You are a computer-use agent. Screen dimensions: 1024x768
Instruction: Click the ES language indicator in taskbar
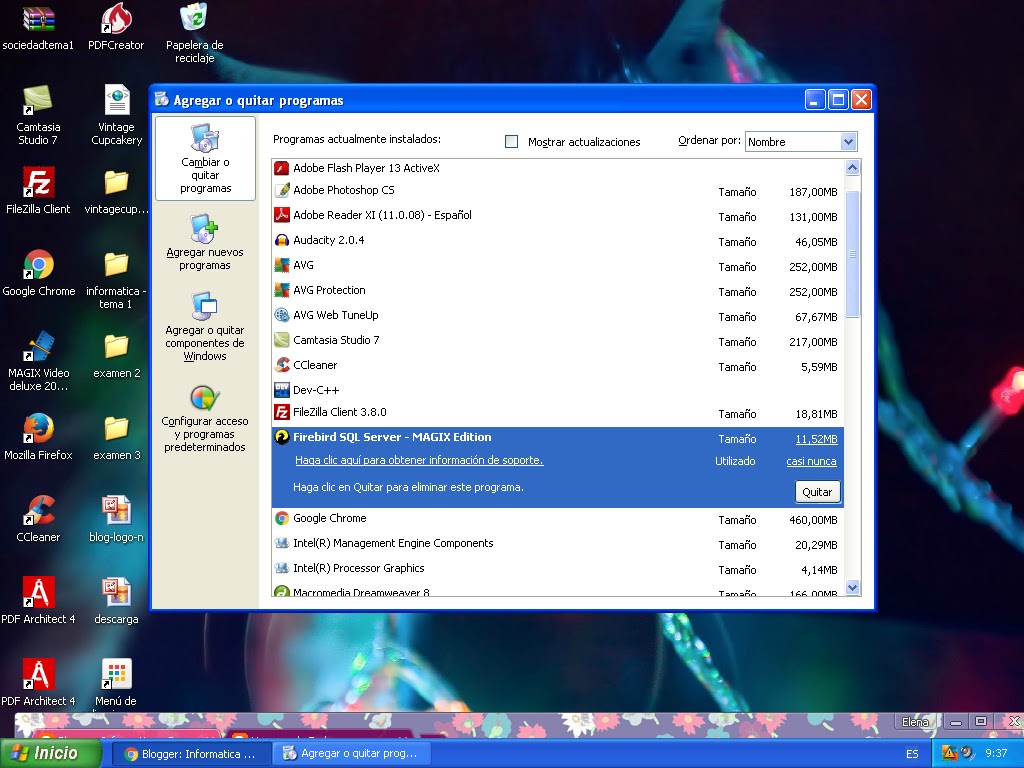coord(912,754)
